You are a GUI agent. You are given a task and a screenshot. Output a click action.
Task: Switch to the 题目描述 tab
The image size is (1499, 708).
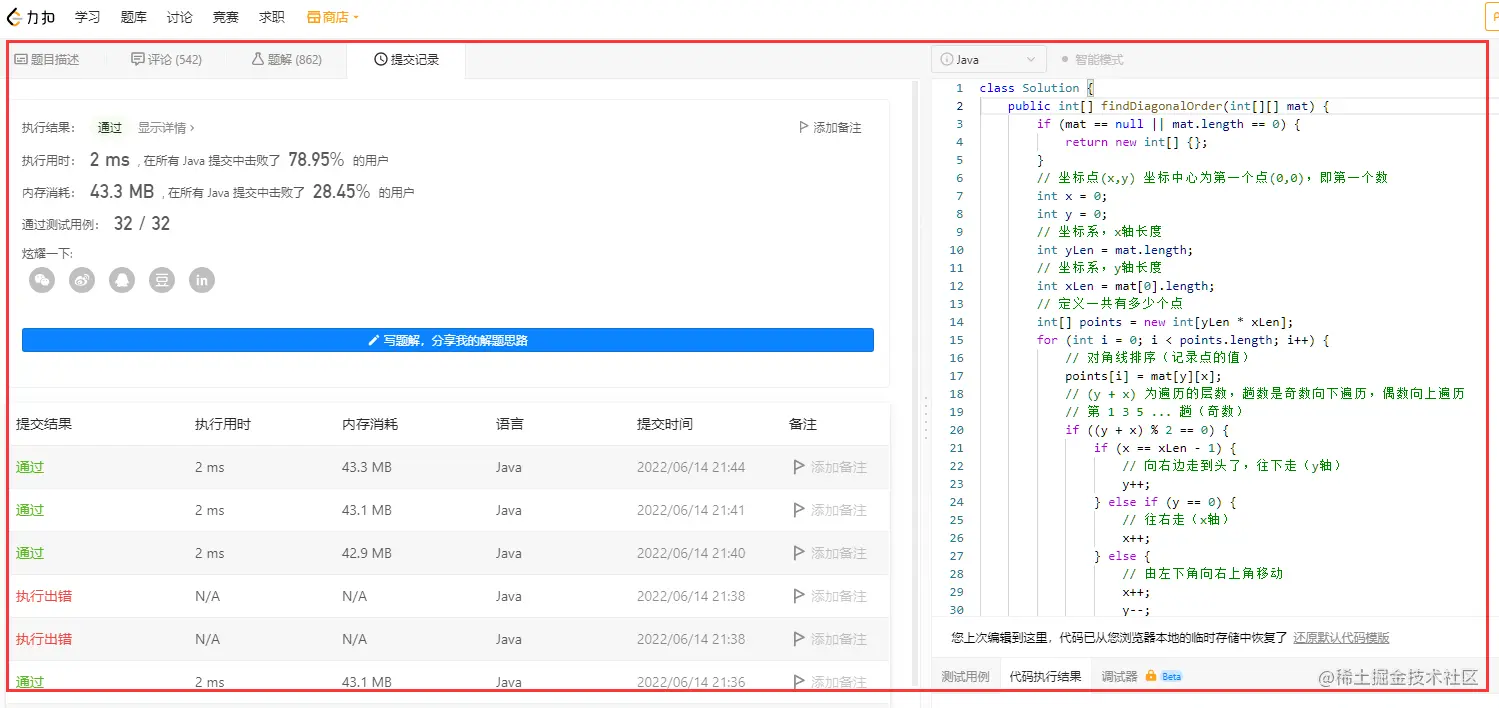[47, 60]
